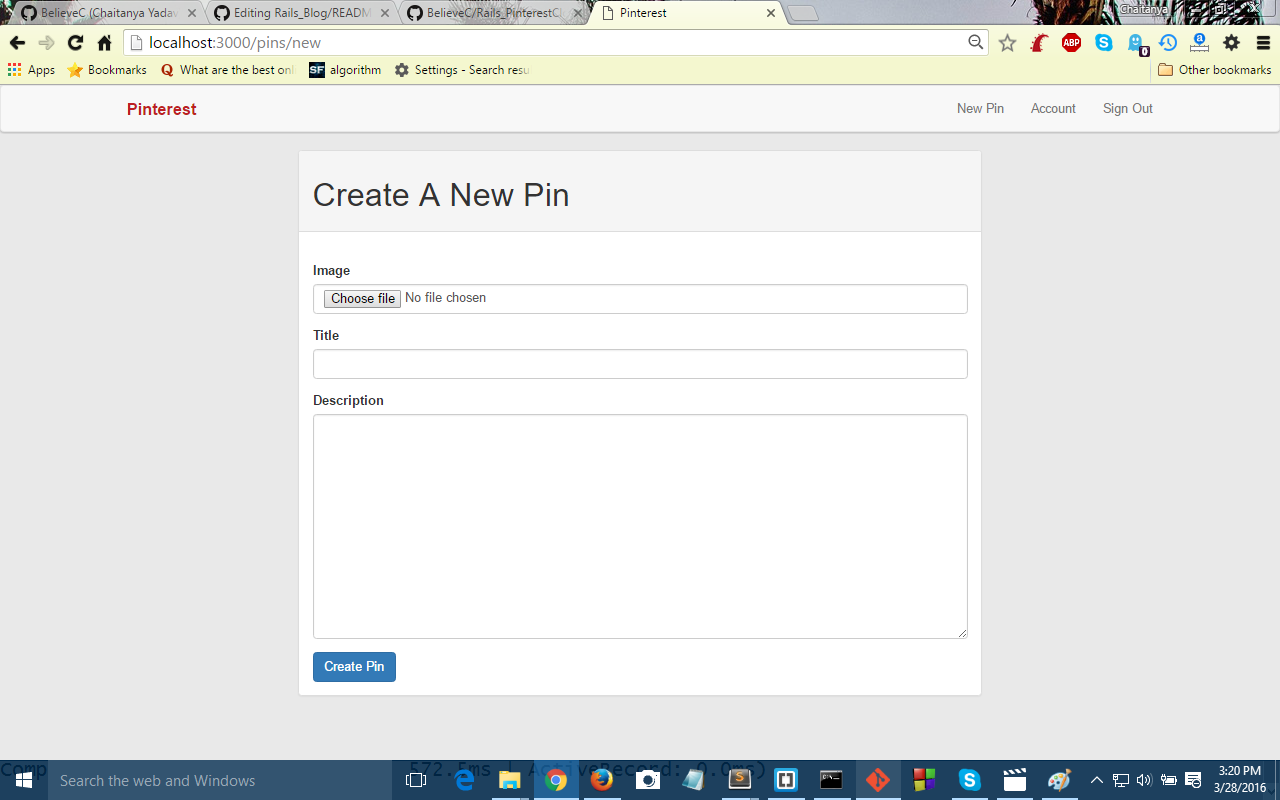Open the Action Center notifications icon
Image resolution: width=1280 pixels, height=800 pixels.
[x=1193, y=780]
